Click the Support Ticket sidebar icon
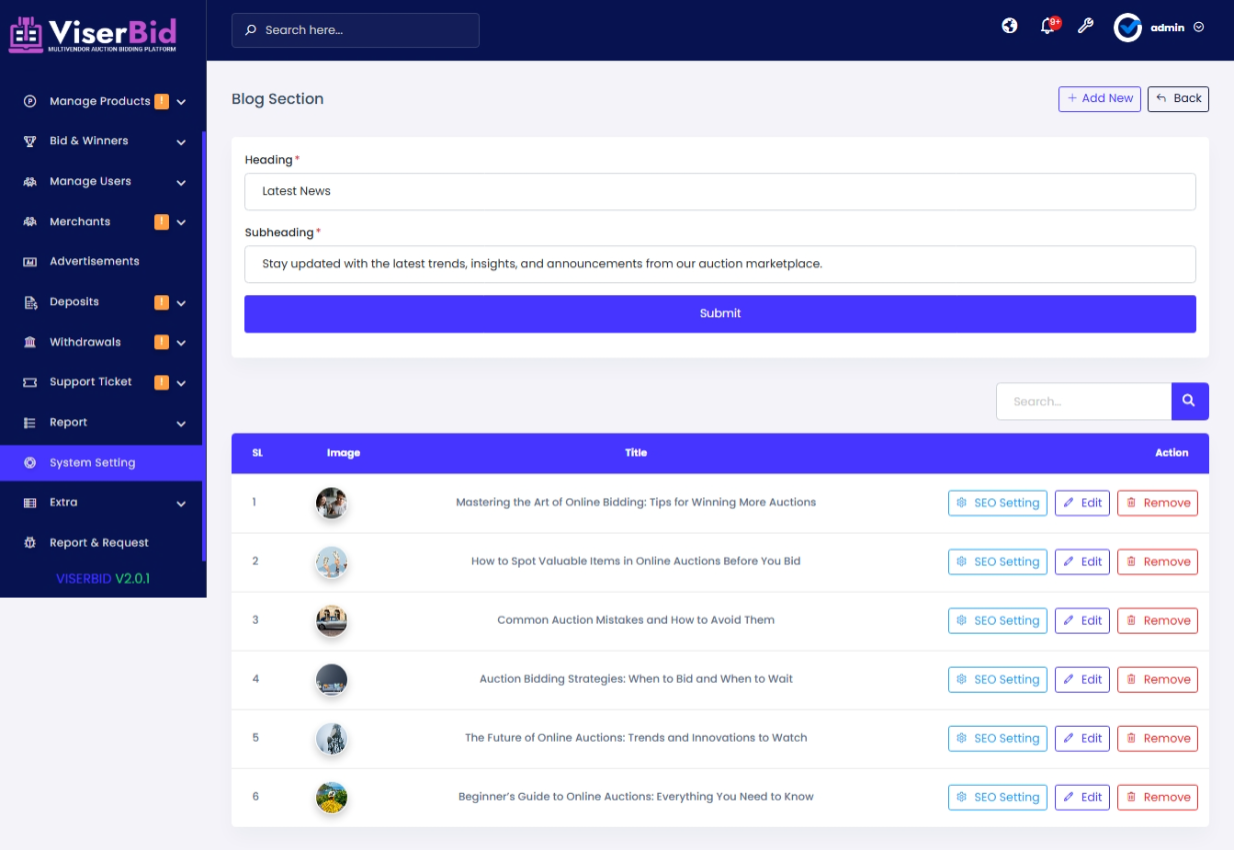The height and width of the screenshot is (850, 1234). pos(30,382)
